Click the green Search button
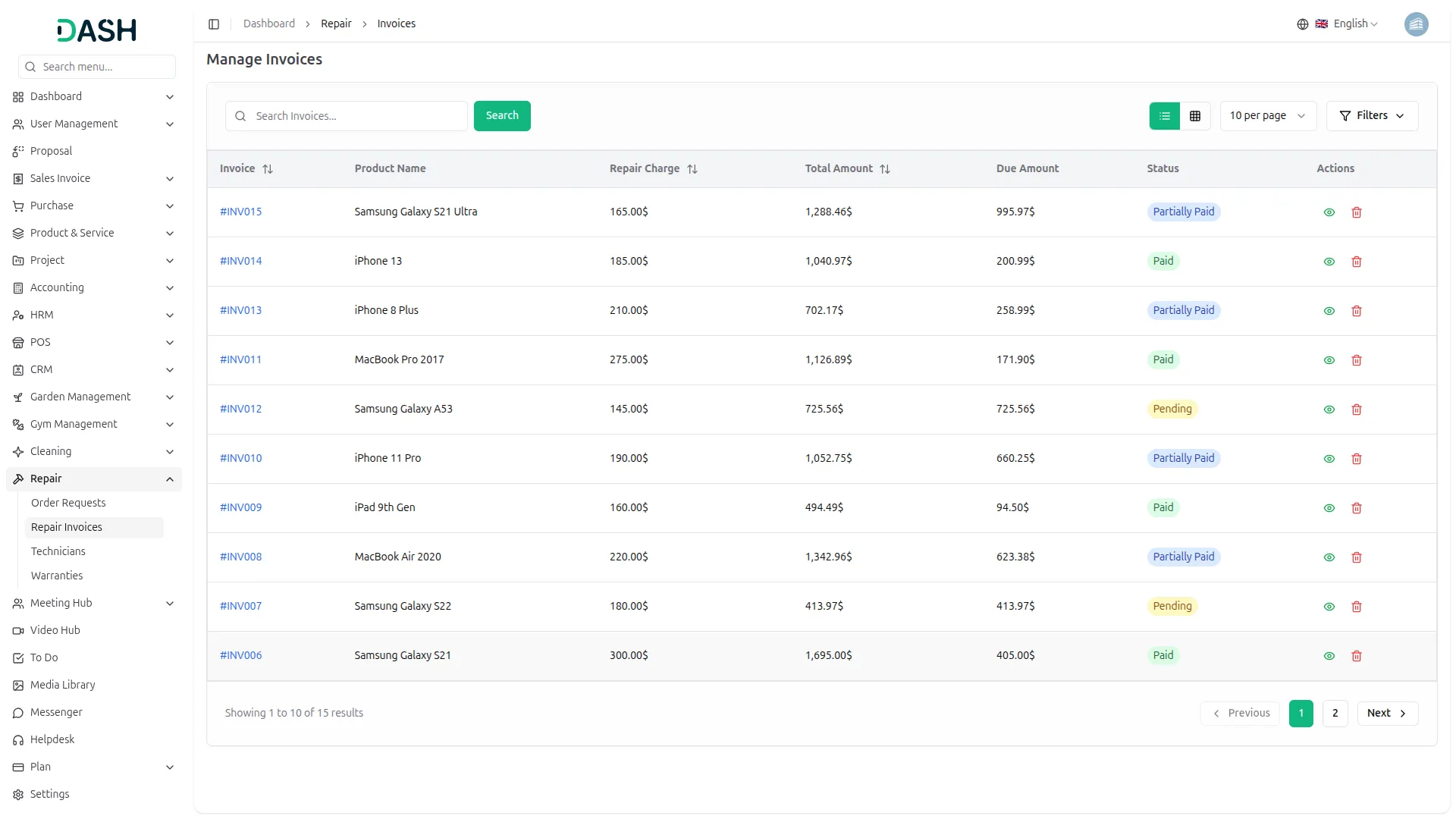This screenshot has width=1456, height=819. 501,116
